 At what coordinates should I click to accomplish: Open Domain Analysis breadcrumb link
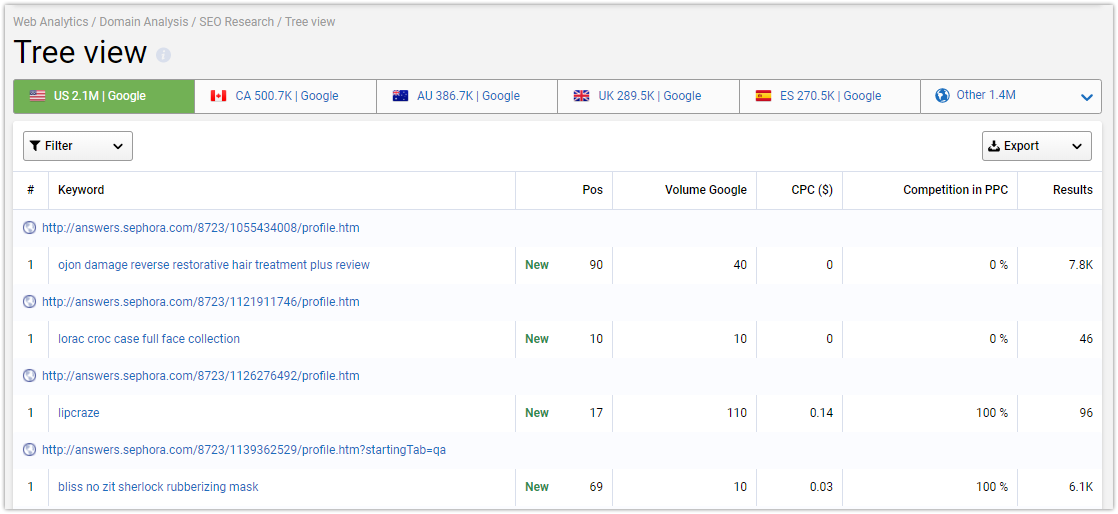(x=144, y=22)
